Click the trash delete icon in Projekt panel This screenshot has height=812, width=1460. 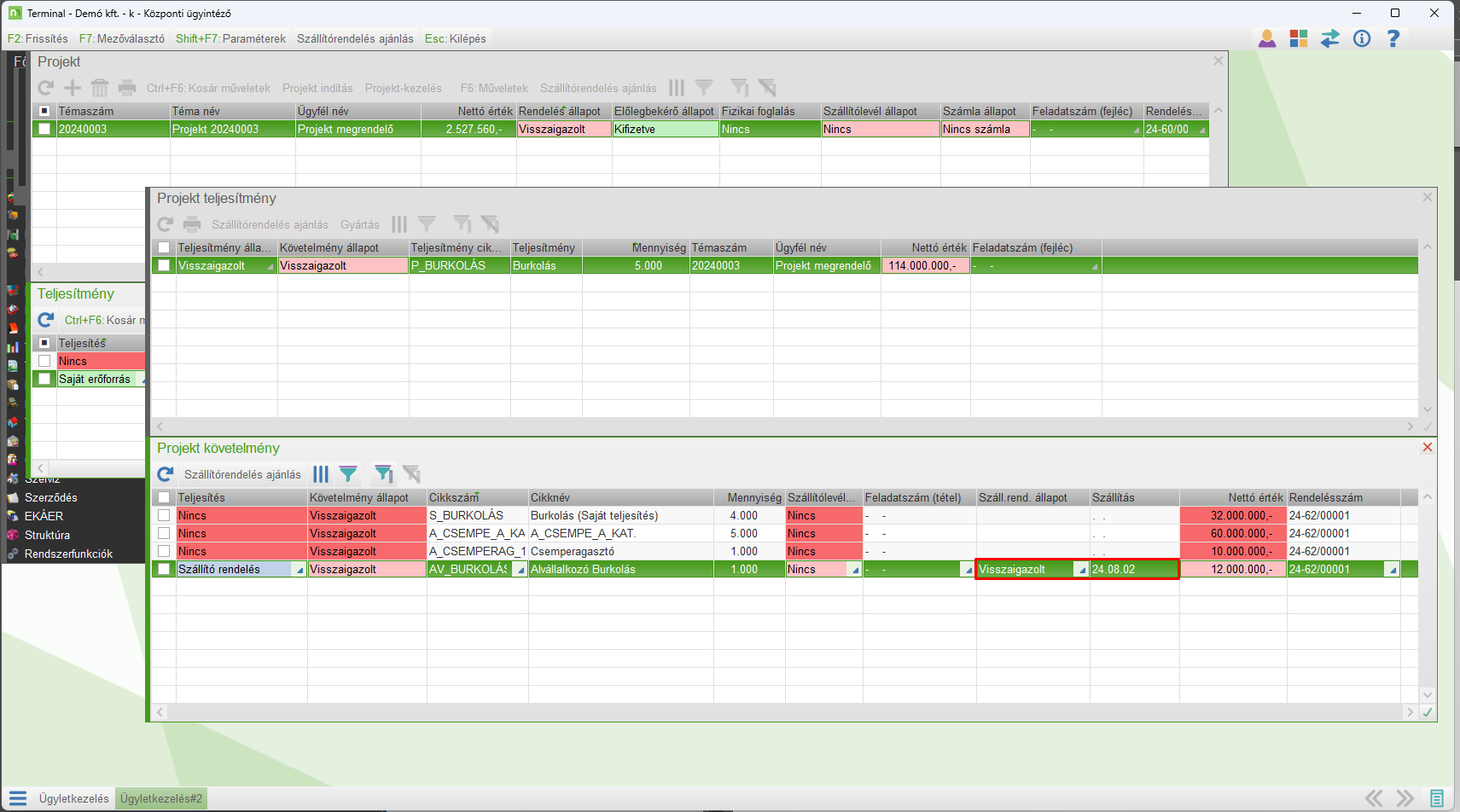[x=100, y=88]
